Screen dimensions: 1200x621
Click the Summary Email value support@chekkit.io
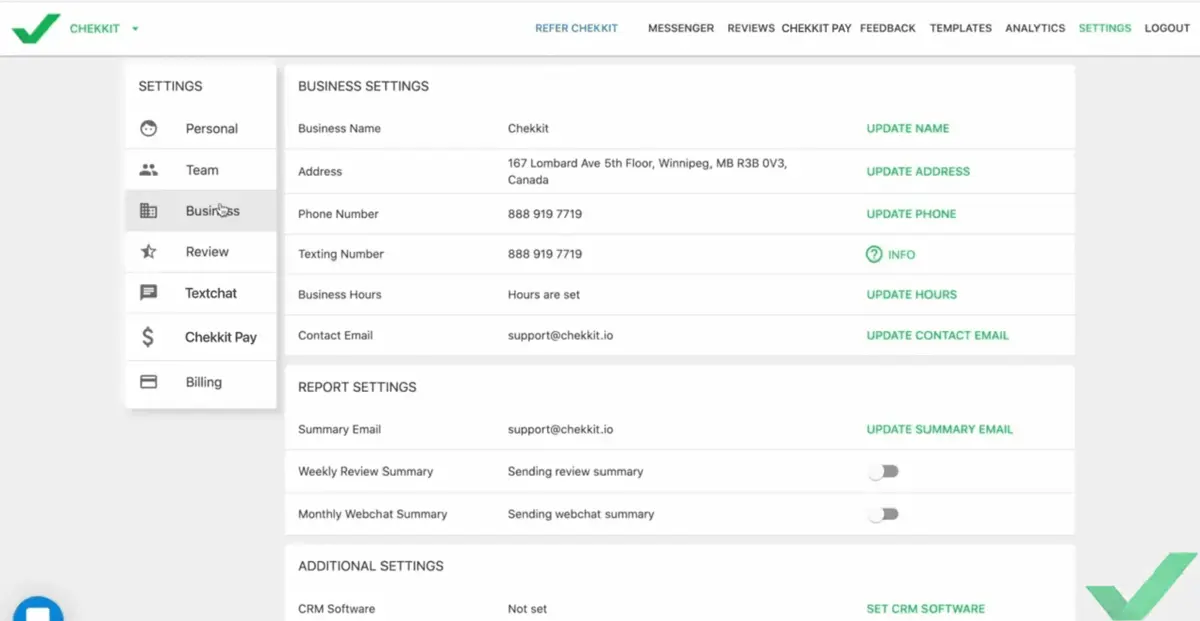click(x=560, y=430)
